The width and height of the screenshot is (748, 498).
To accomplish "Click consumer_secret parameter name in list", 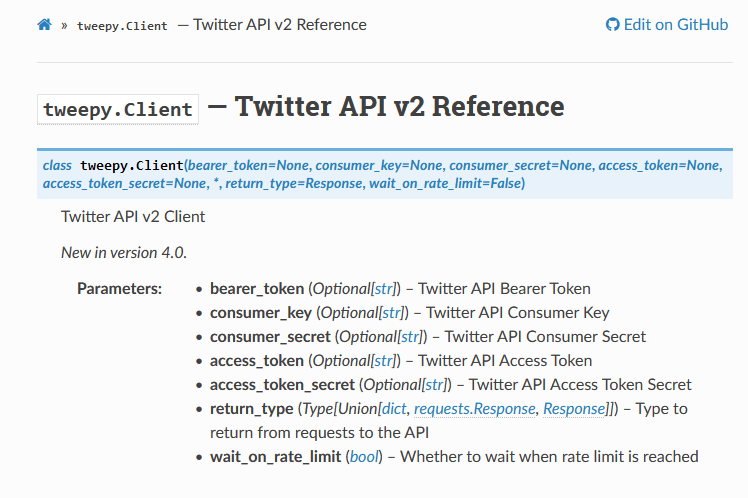I will (x=270, y=337).
